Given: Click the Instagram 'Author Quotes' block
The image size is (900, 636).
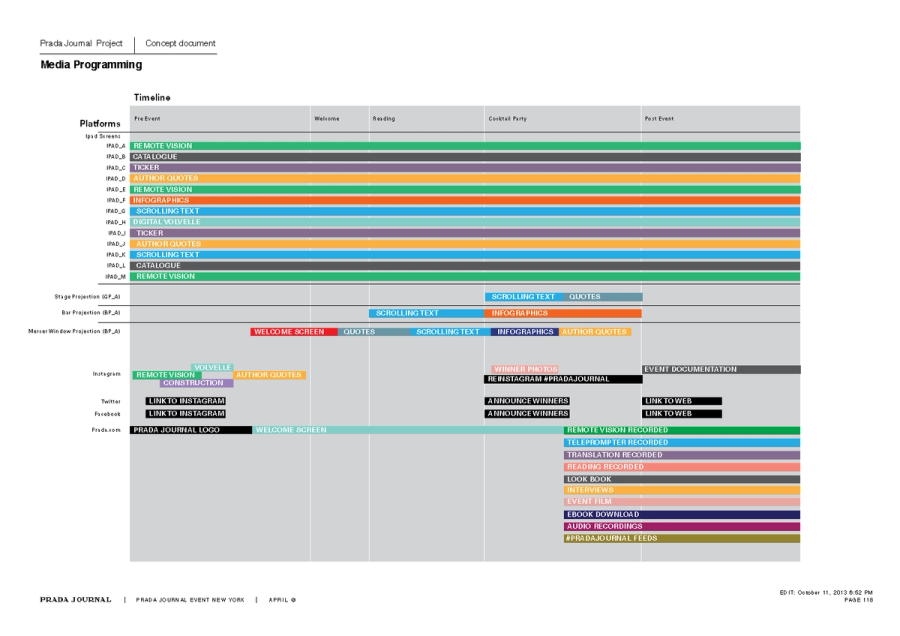Looking at the screenshot, I should tap(269, 375).
